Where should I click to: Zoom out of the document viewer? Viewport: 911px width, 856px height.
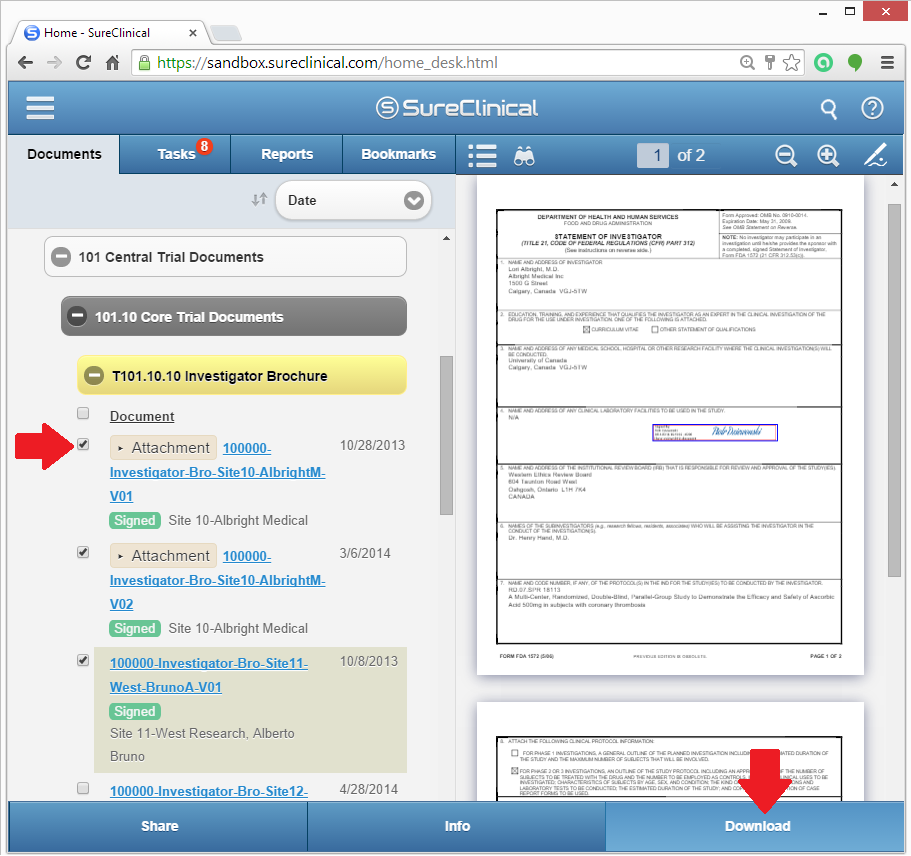(786, 156)
